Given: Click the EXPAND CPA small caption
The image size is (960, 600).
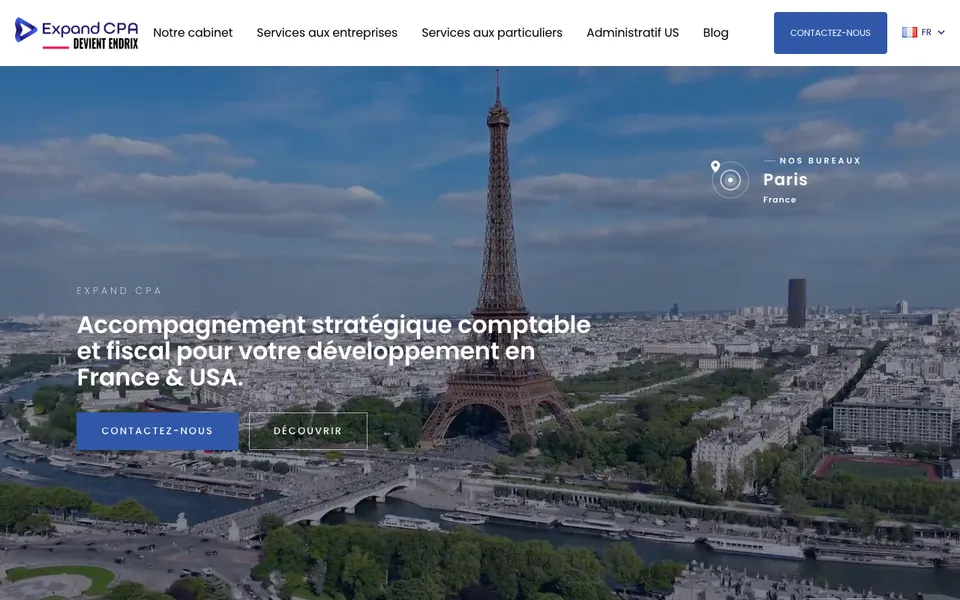Looking at the screenshot, I should click(x=119, y=291).
